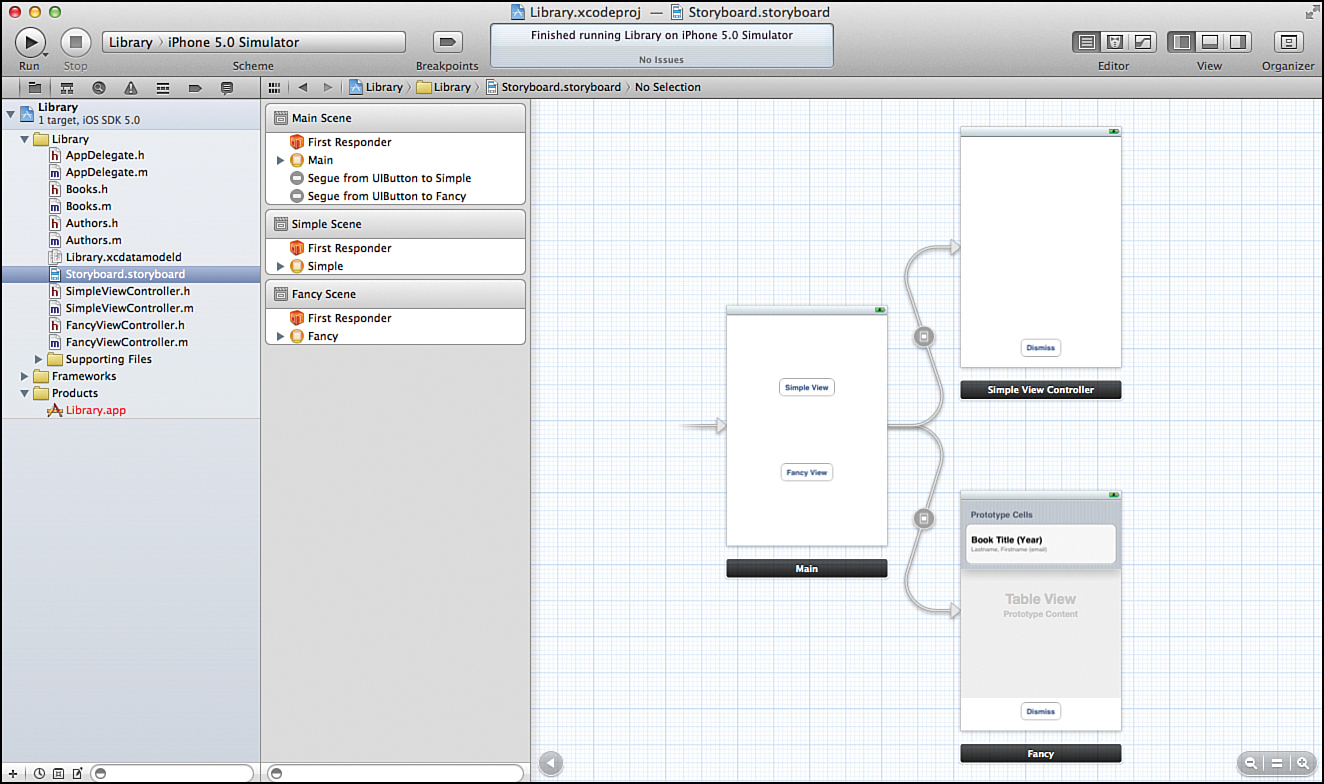Select the segue circle to Fancy scene

click(924, 519)
